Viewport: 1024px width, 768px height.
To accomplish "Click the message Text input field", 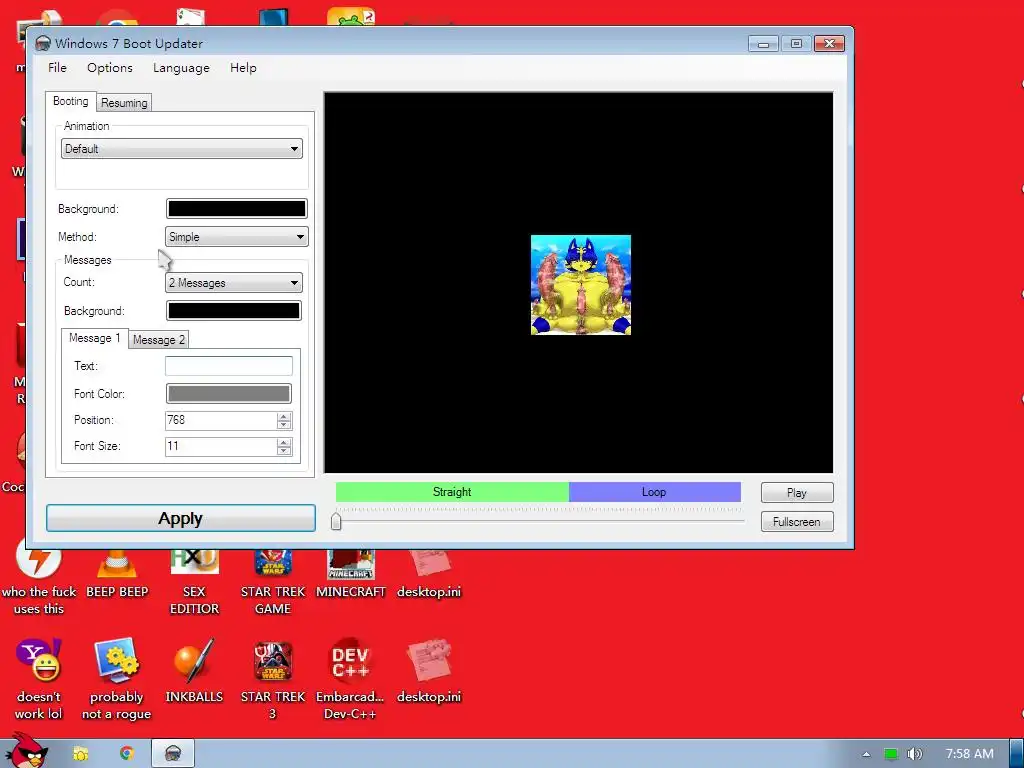I will pos(229,366).
